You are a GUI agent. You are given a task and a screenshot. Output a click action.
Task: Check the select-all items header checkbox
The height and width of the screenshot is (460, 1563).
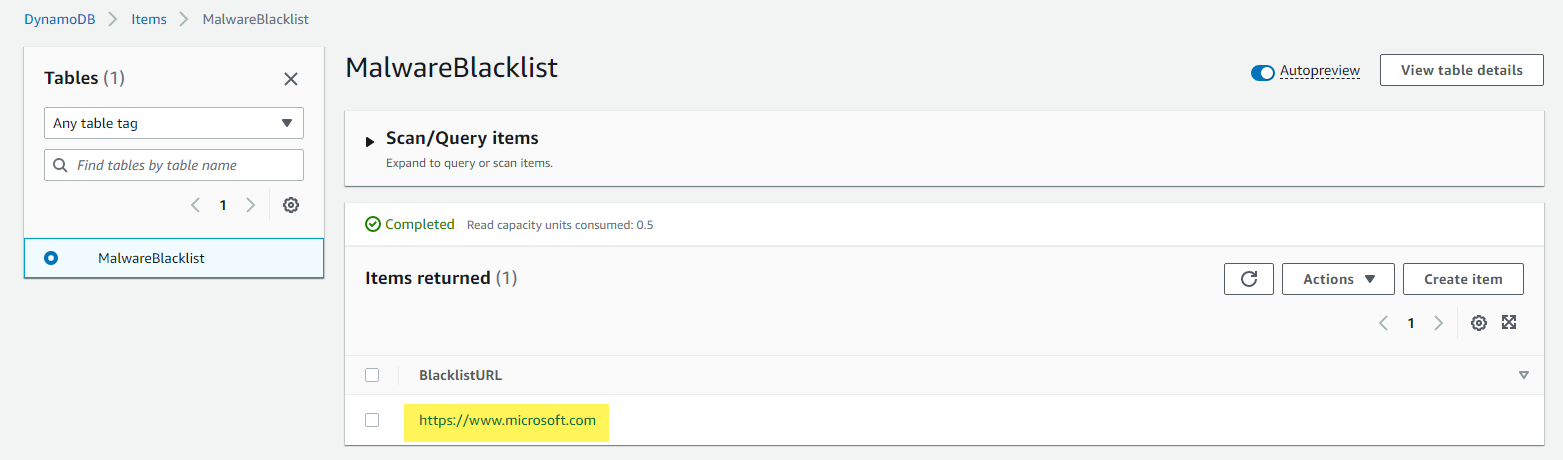[x=372, y=375]
